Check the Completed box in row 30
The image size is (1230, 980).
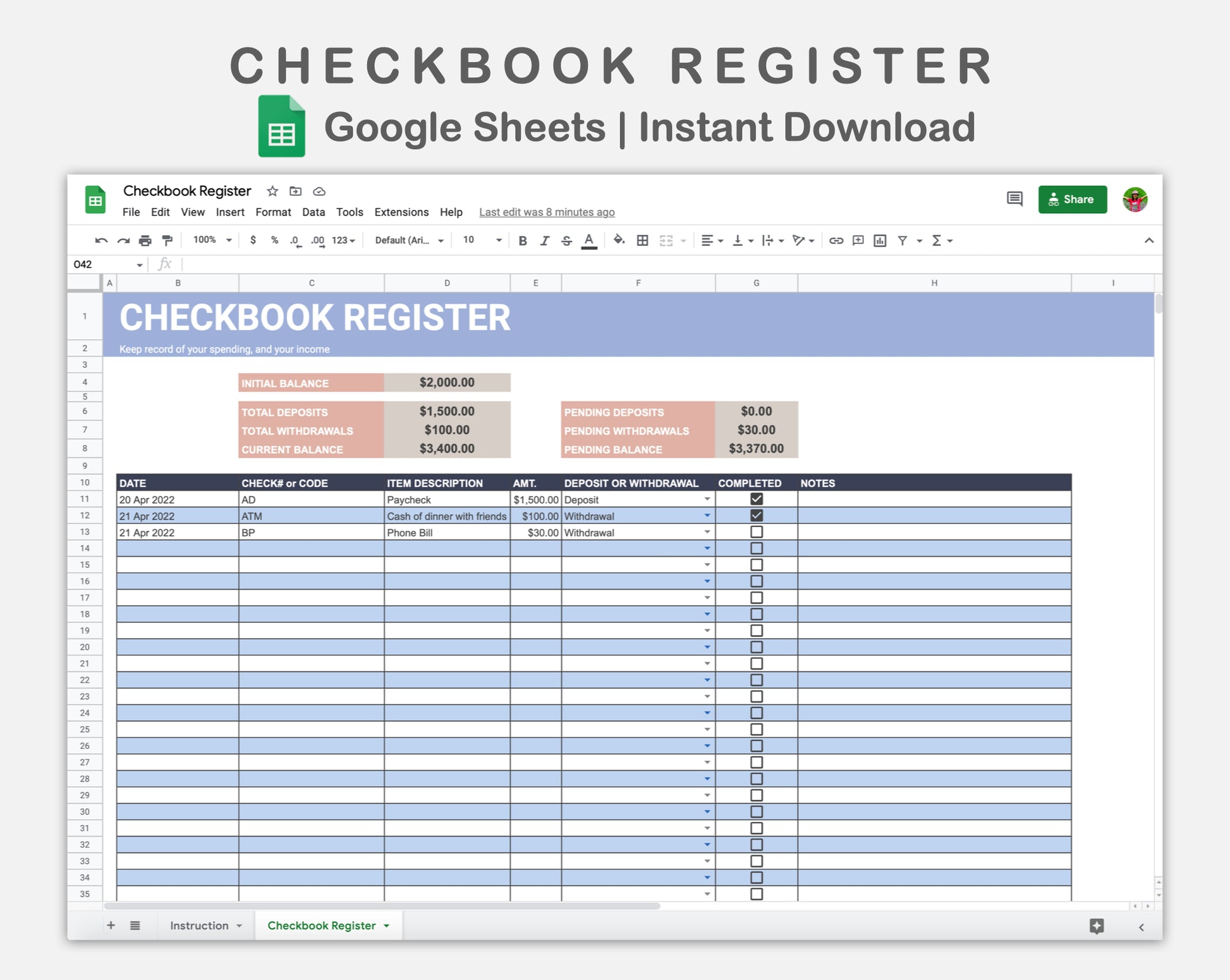(x=757, y=812)
